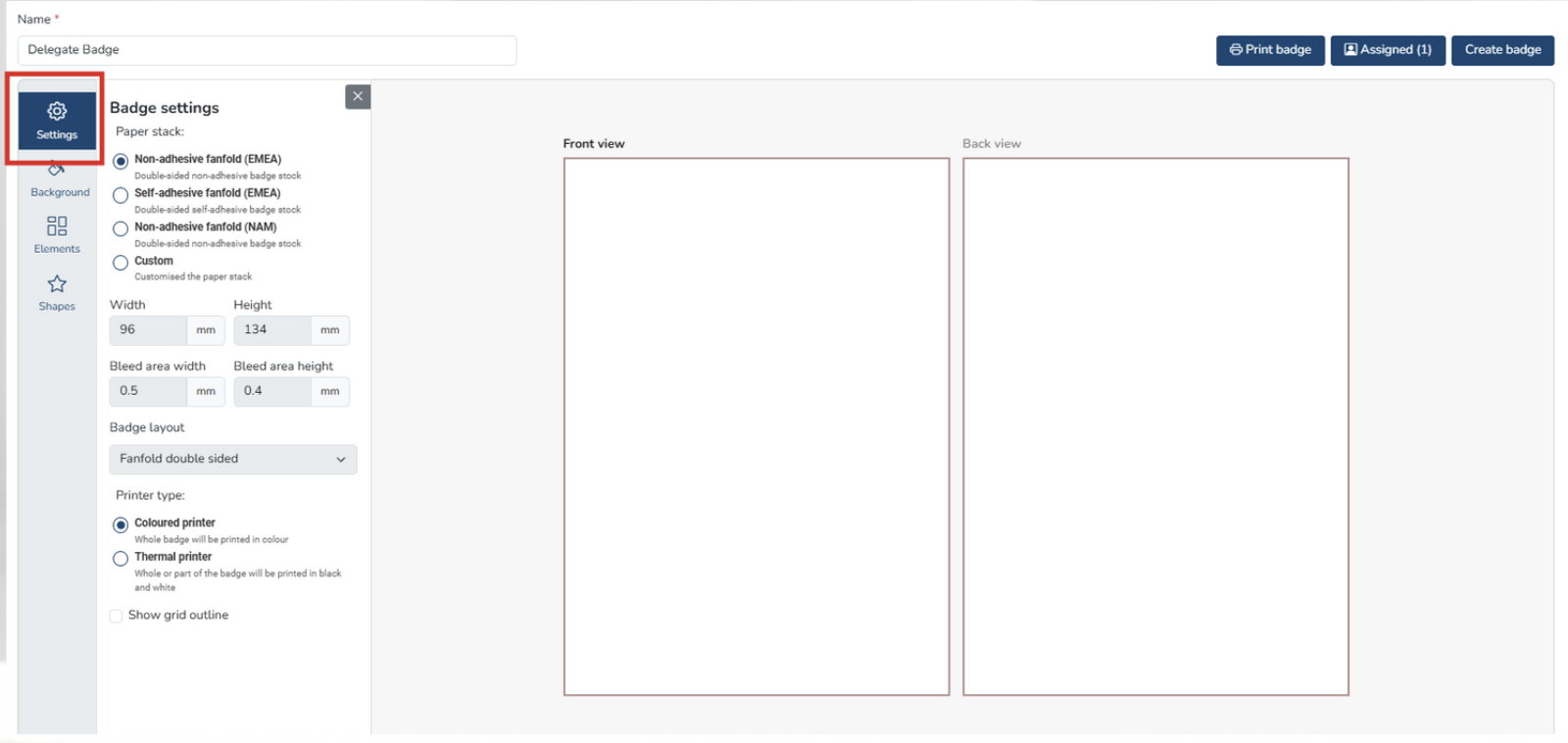1568x743 pixels.
Task: Click the Back view badge canvas
Action: pos(1155,426)
